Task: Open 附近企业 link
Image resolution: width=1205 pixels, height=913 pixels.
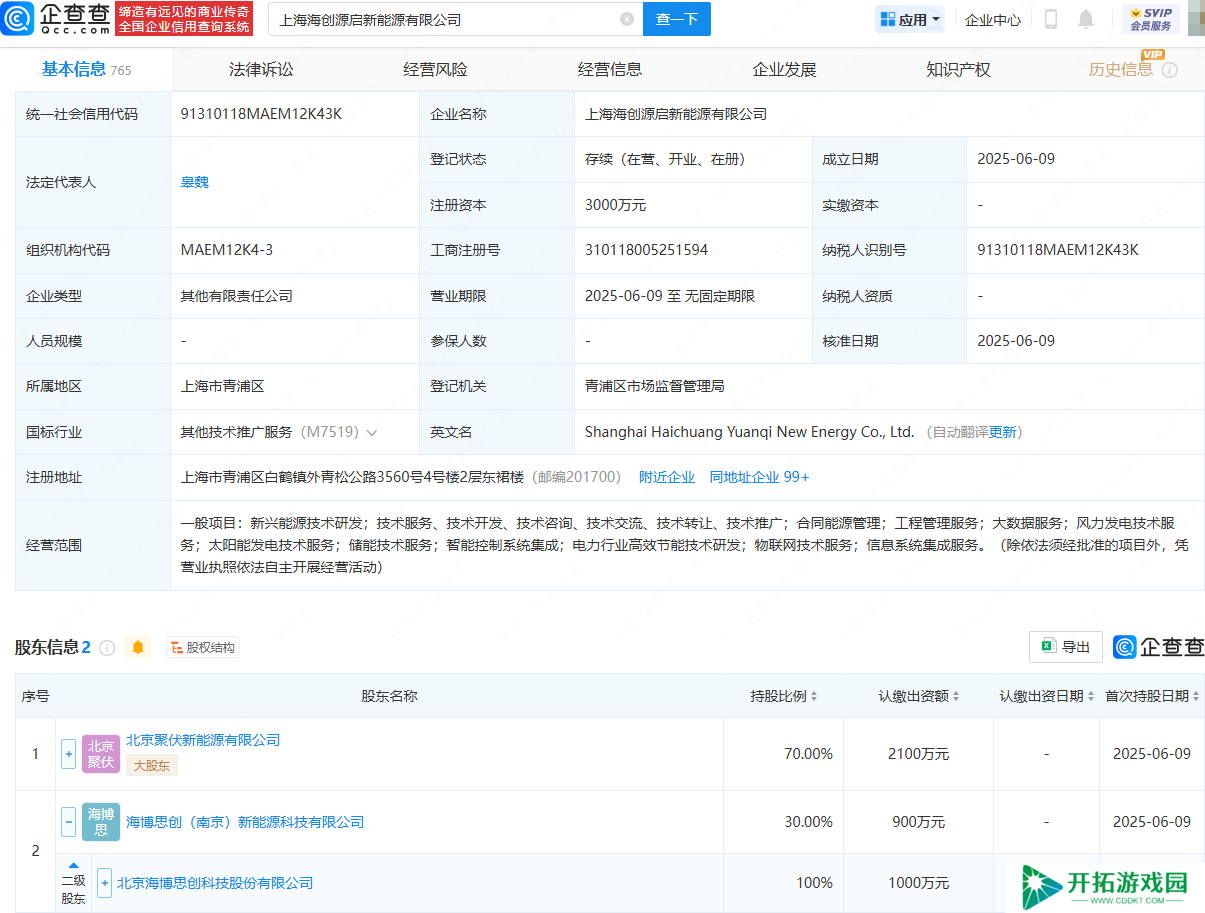Action: coord(667,477)
